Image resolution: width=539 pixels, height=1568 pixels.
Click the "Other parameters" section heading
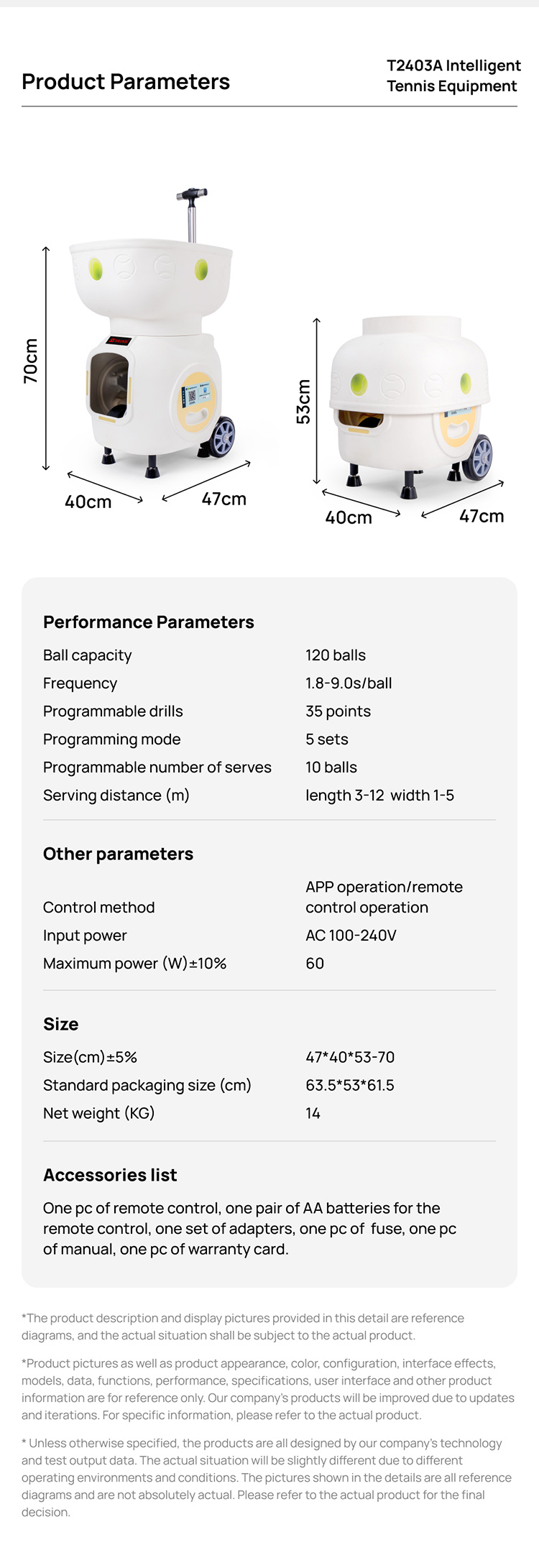click(x=118, y=854)
